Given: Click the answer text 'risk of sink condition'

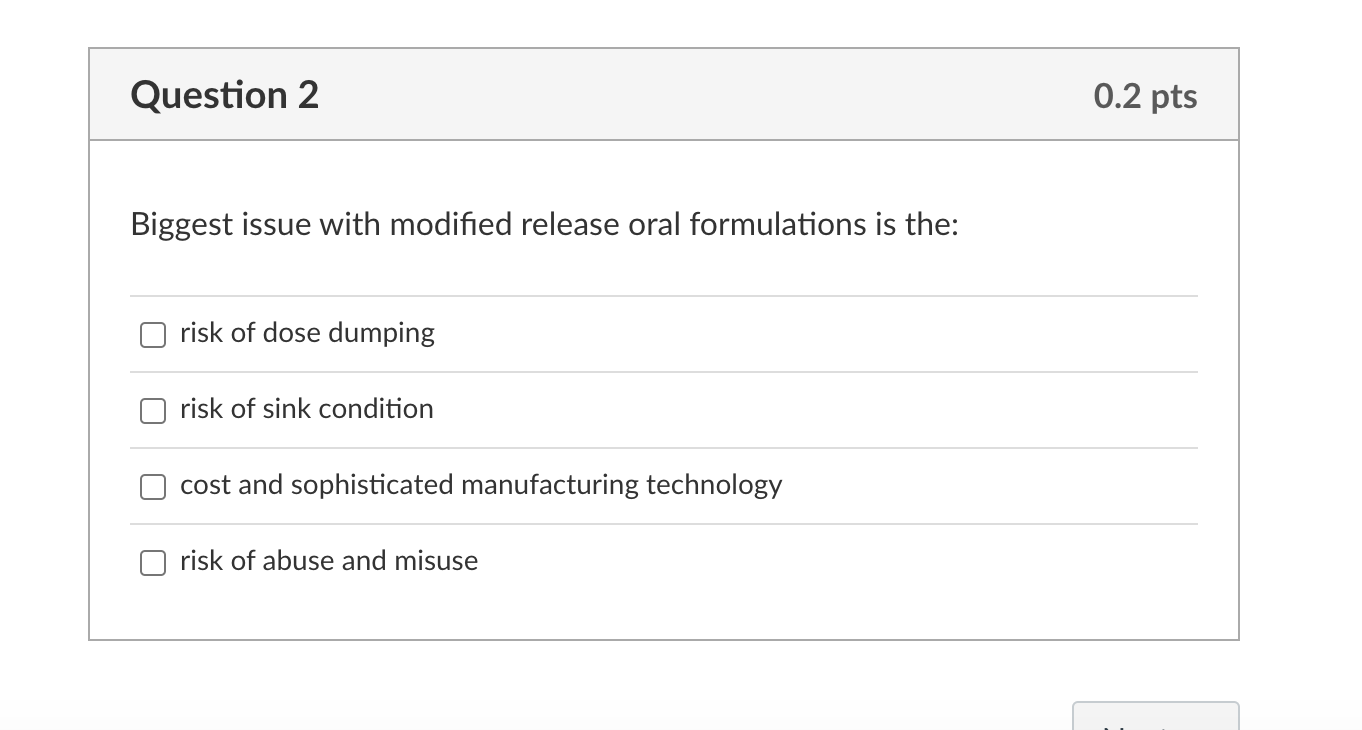Looking at the screenshot, I should [306, 409].
